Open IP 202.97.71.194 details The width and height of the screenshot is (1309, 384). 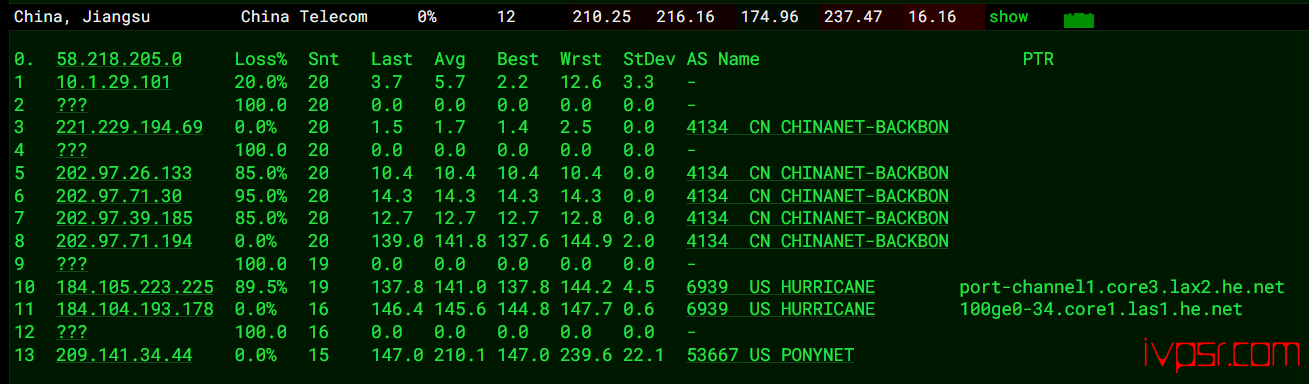[124, 241]
